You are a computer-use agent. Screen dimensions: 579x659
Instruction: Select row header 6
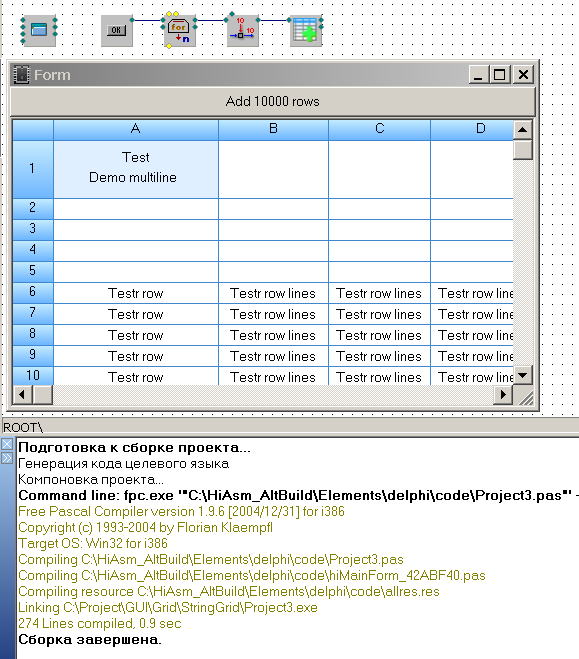pos(33,293)
